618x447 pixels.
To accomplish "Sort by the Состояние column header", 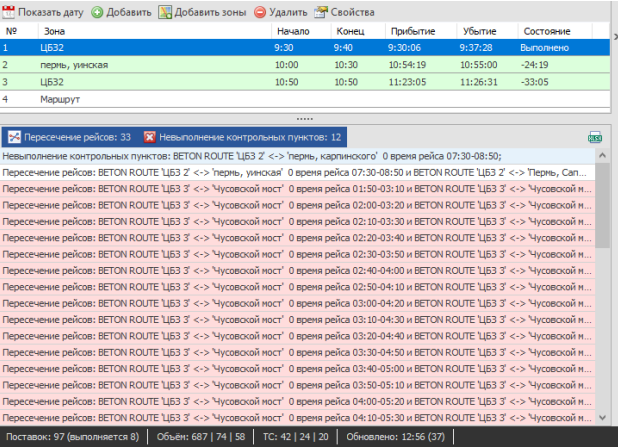I will point(546,31).
